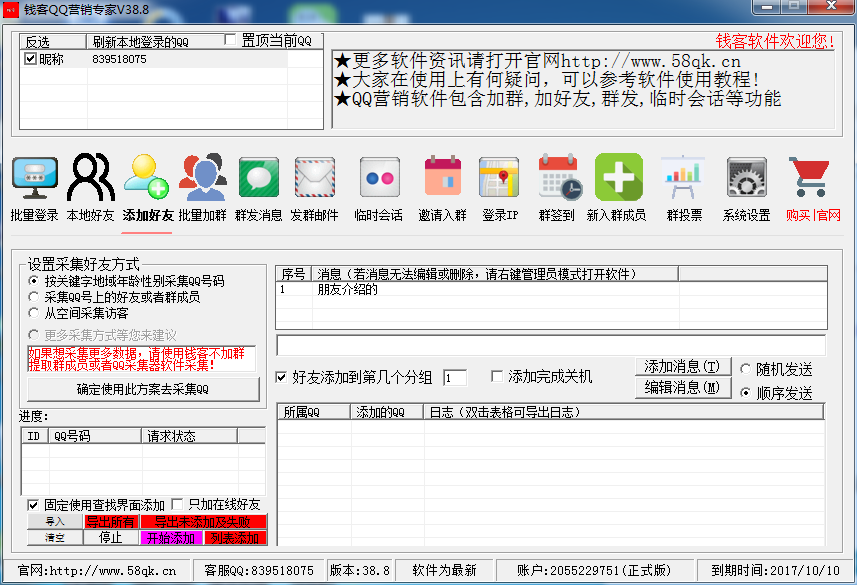This screenshot has width=857, height=585.
Task: Select the 朋友介绍的 message row
Action: [x=551, y=289]
